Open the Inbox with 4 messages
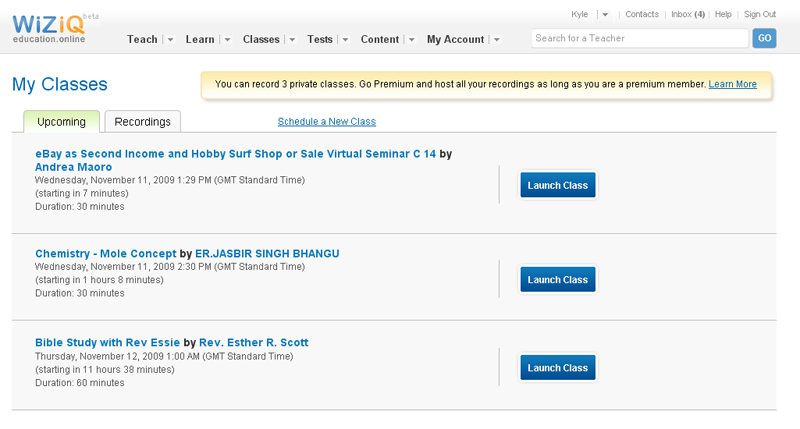800x429 pixels. click(x=688, y=15)
